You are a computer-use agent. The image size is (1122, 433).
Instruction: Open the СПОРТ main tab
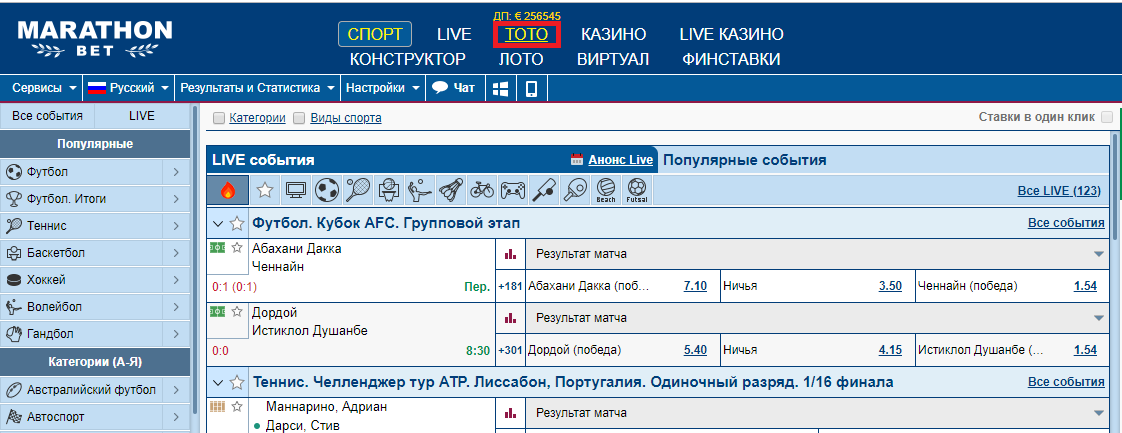pos(375,34)
